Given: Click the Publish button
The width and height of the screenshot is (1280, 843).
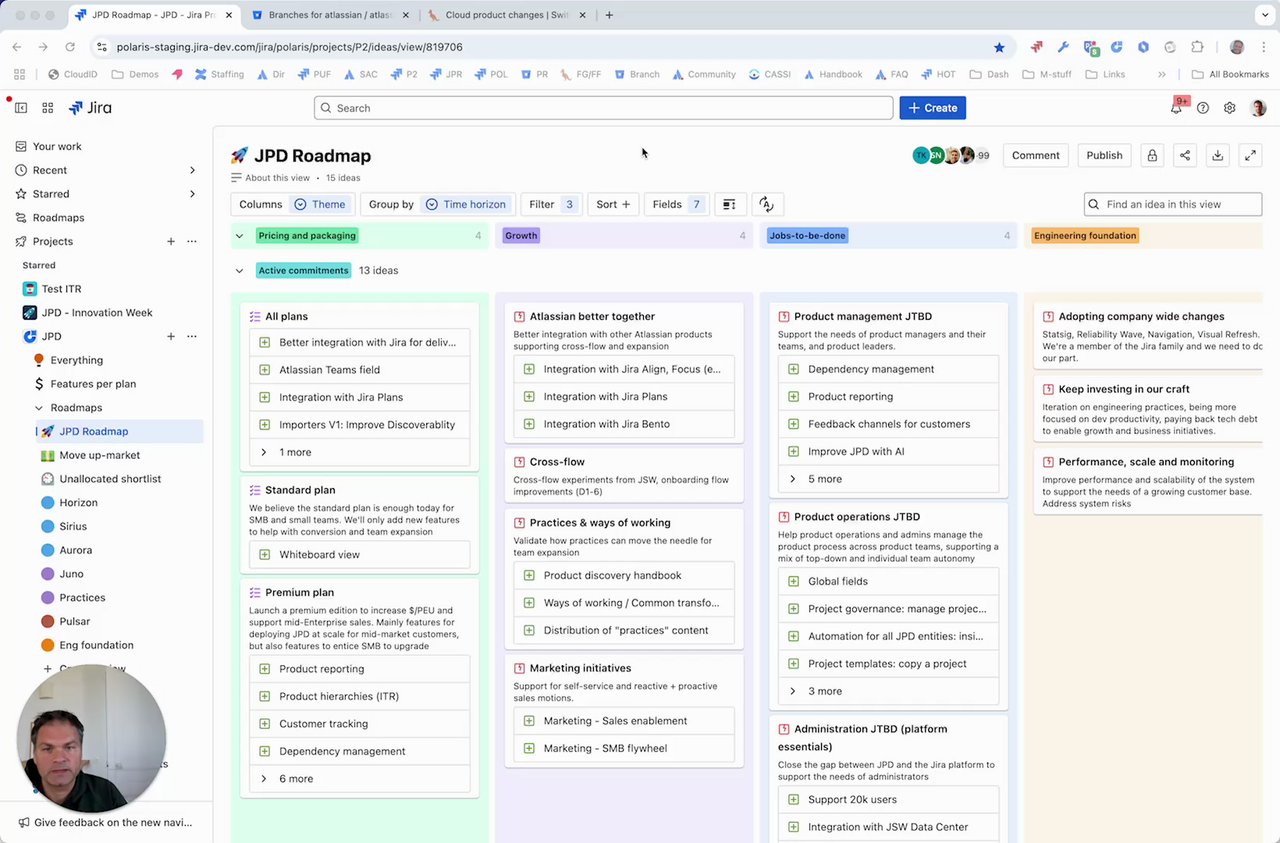Looking at the screenshot, I should [1104, 155].
